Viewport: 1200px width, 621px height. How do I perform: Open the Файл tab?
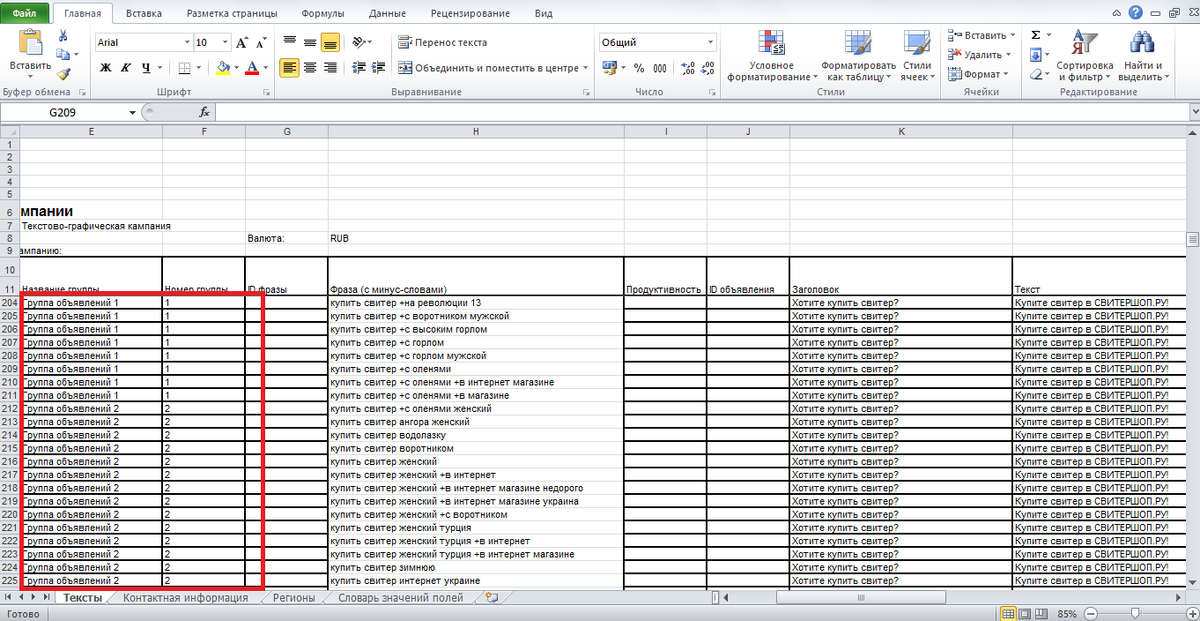point(25,13)
